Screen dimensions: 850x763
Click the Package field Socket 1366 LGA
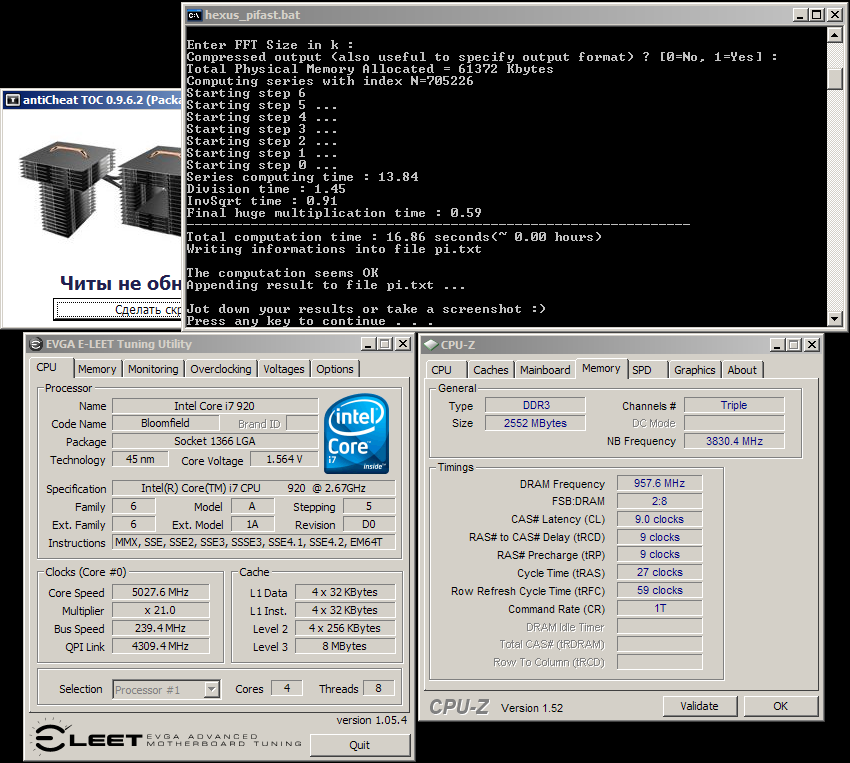215,441
